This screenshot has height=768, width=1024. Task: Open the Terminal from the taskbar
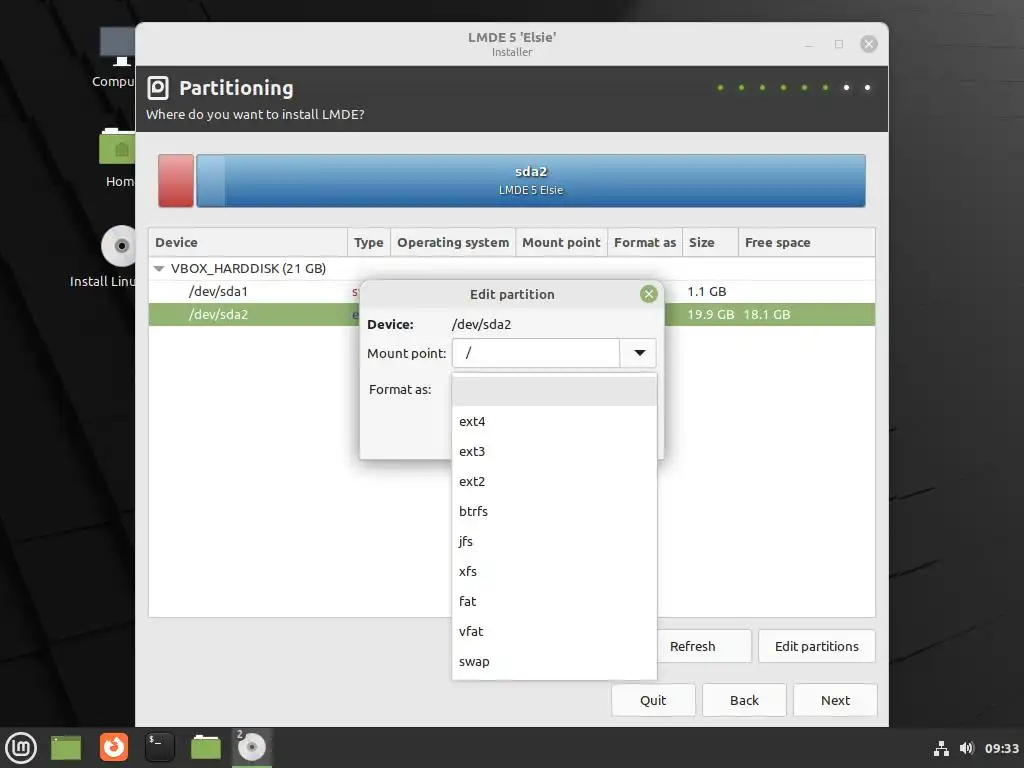[x=159, y=747]
